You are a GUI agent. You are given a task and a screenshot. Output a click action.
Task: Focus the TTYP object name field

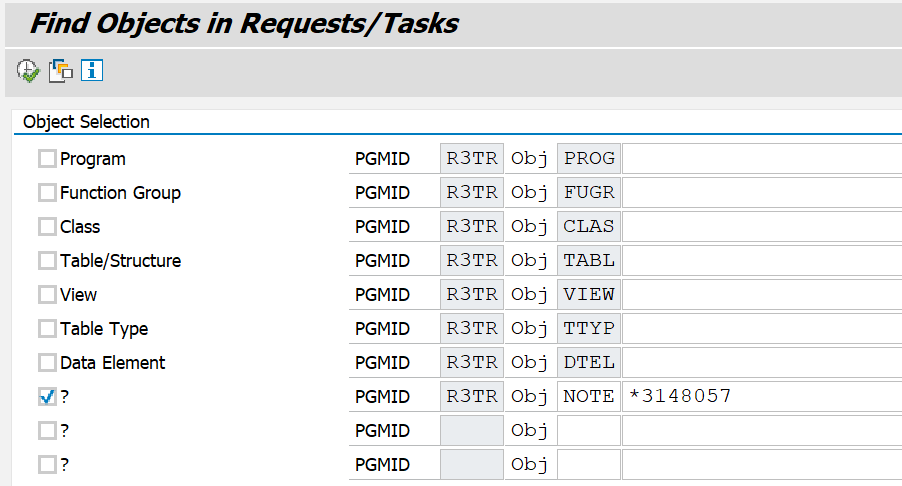pyautogui.click(x=761, y=329)
